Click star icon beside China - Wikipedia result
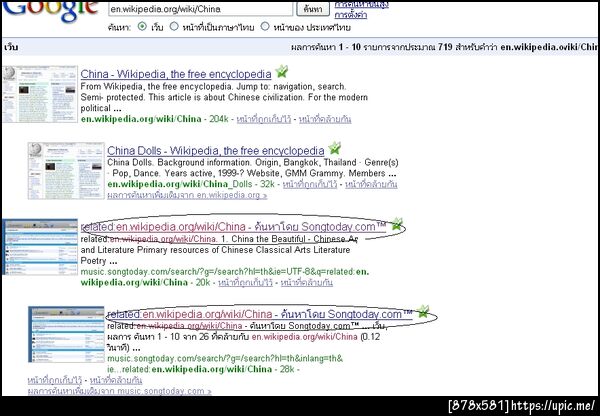 pyautogui.click(x=282, y=71)
